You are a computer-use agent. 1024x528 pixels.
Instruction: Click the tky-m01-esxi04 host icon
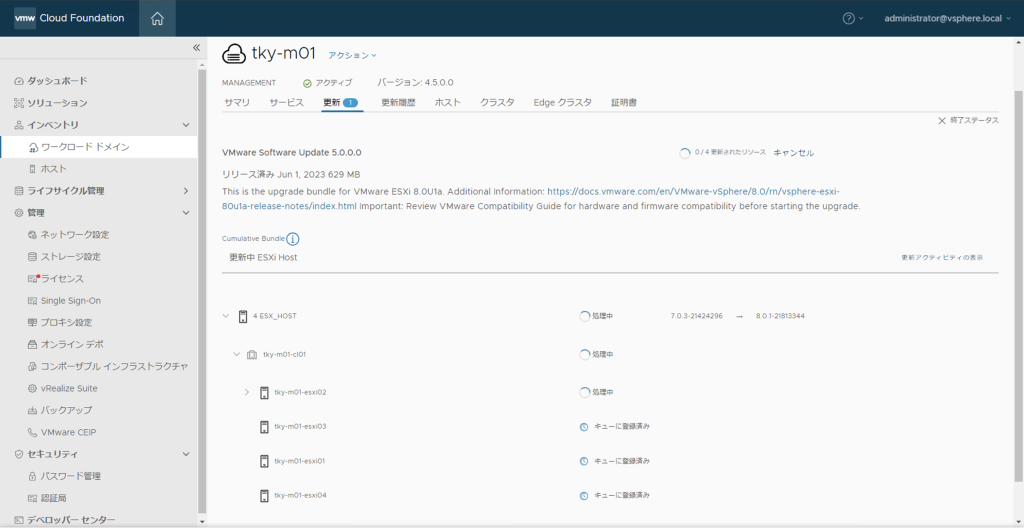click(264, 495)
